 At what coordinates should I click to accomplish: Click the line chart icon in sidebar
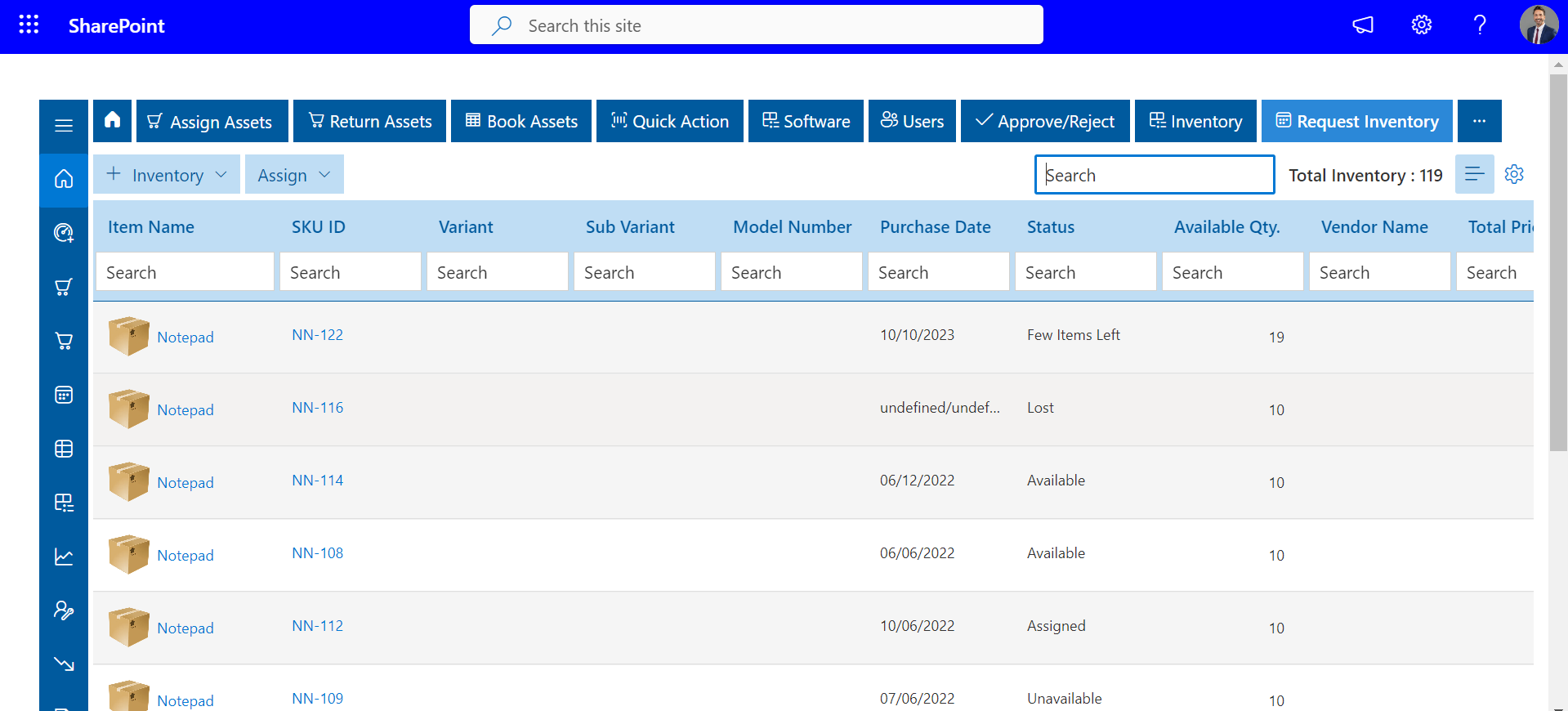pos(64,557)
